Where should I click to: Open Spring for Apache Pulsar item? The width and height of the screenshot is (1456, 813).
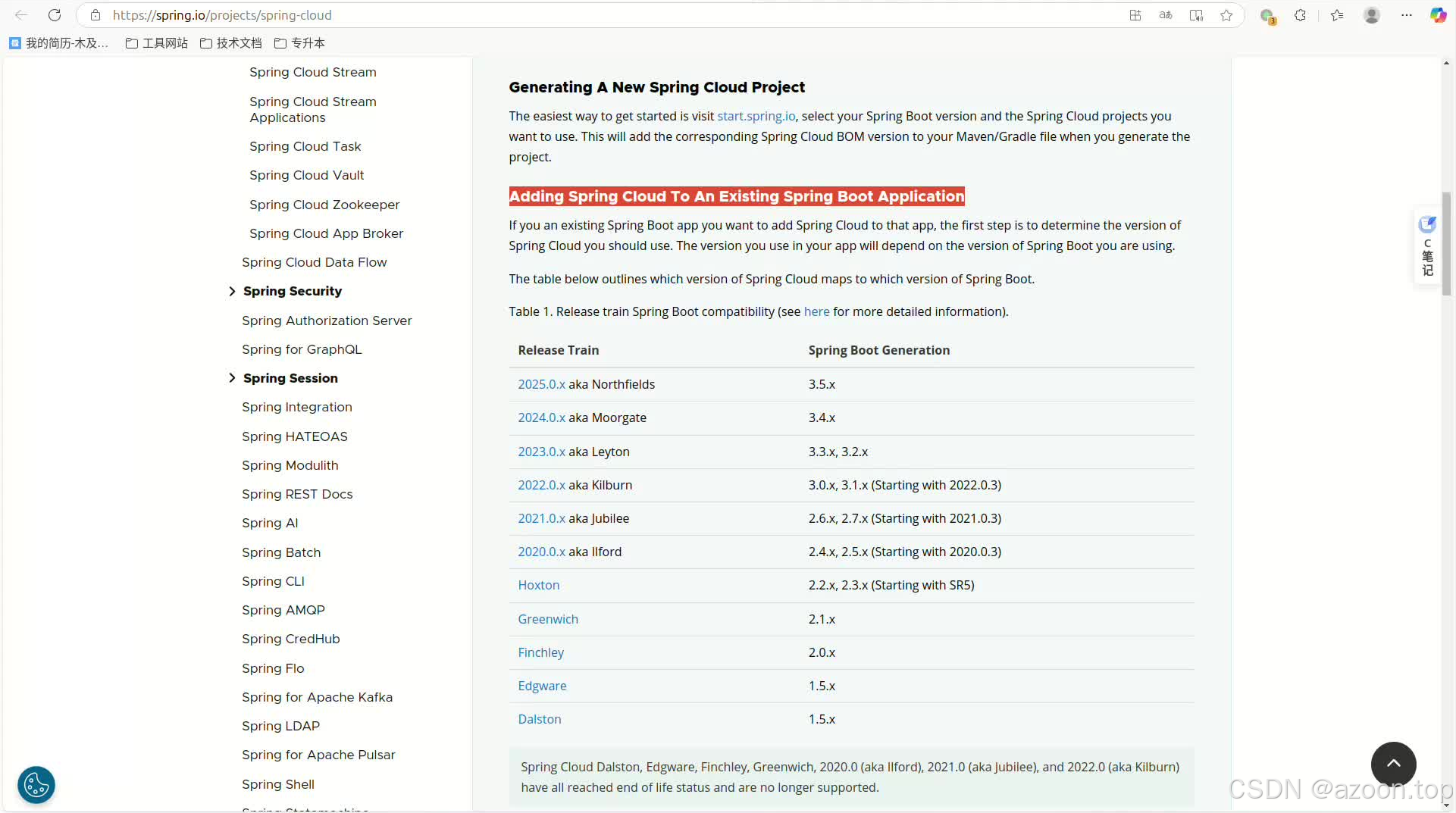[x=318, y=755]
